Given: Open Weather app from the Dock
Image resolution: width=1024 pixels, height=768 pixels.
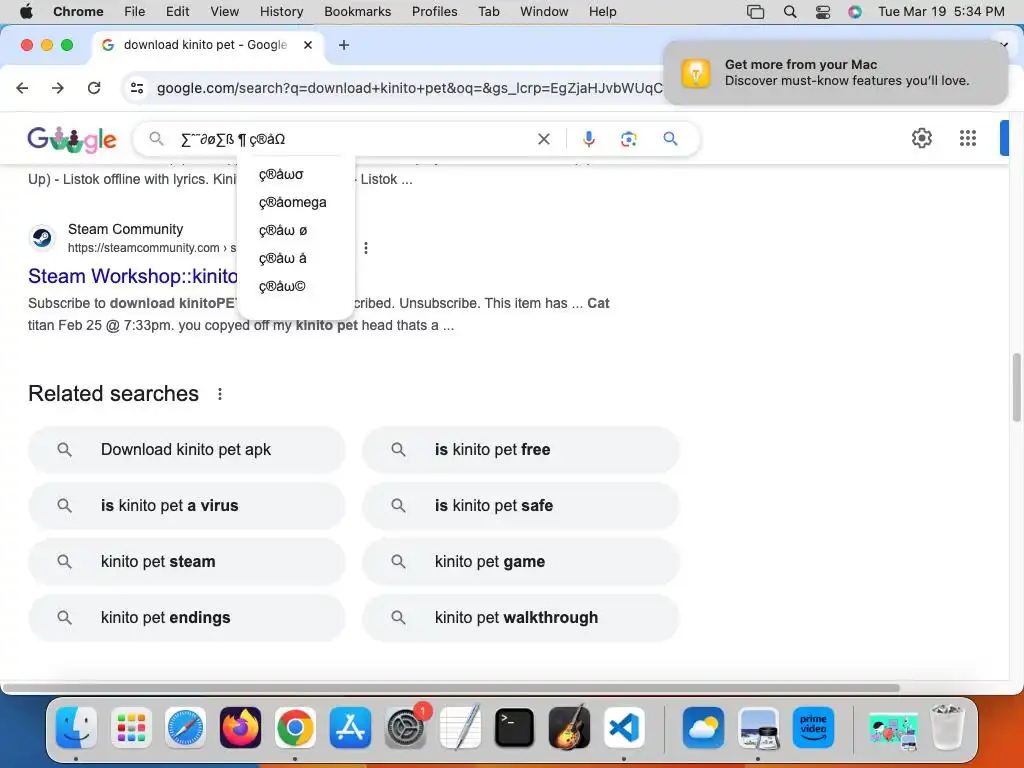Looking at the screenshot, I should [x=703, y=728].
